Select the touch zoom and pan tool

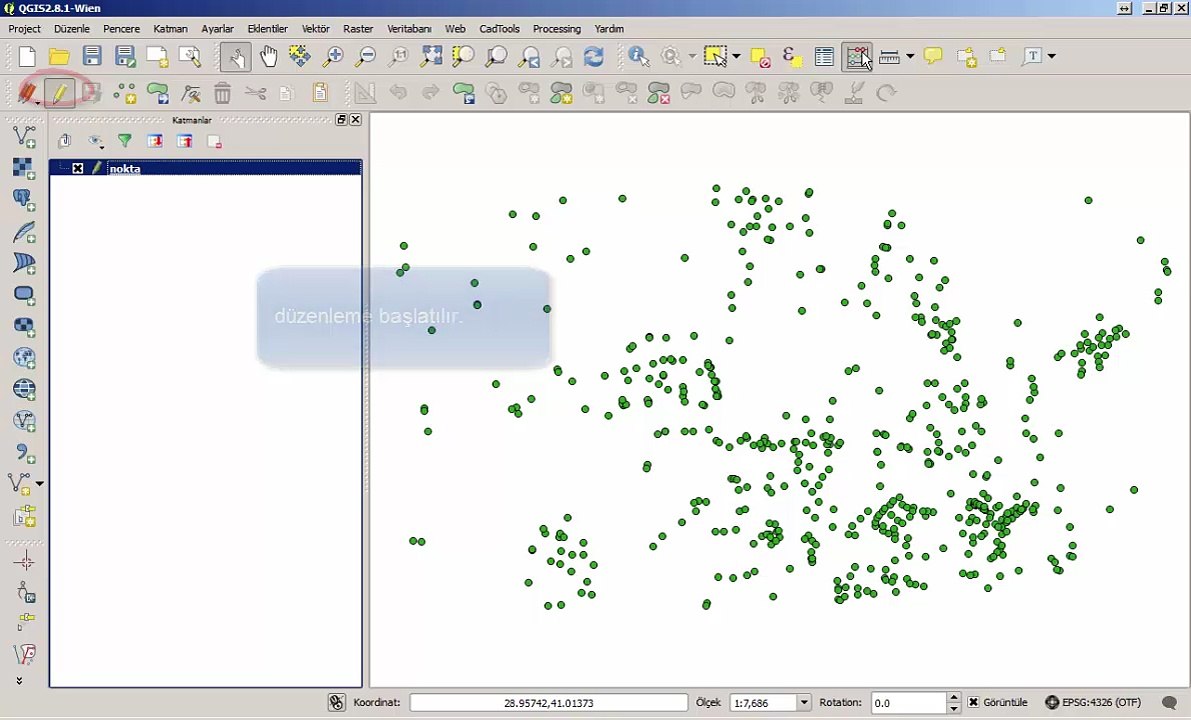click(x=235, y=56)
